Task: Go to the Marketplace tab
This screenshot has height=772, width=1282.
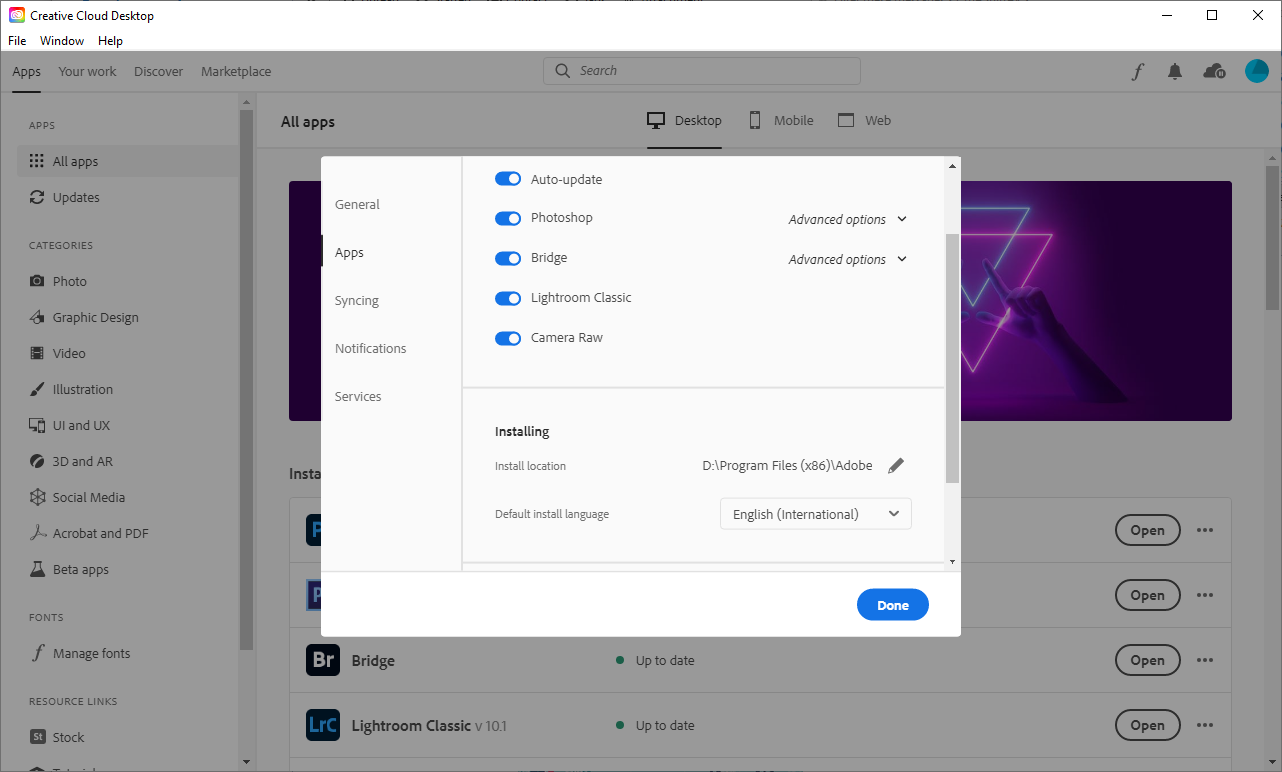Action: [x=236, y=71]
